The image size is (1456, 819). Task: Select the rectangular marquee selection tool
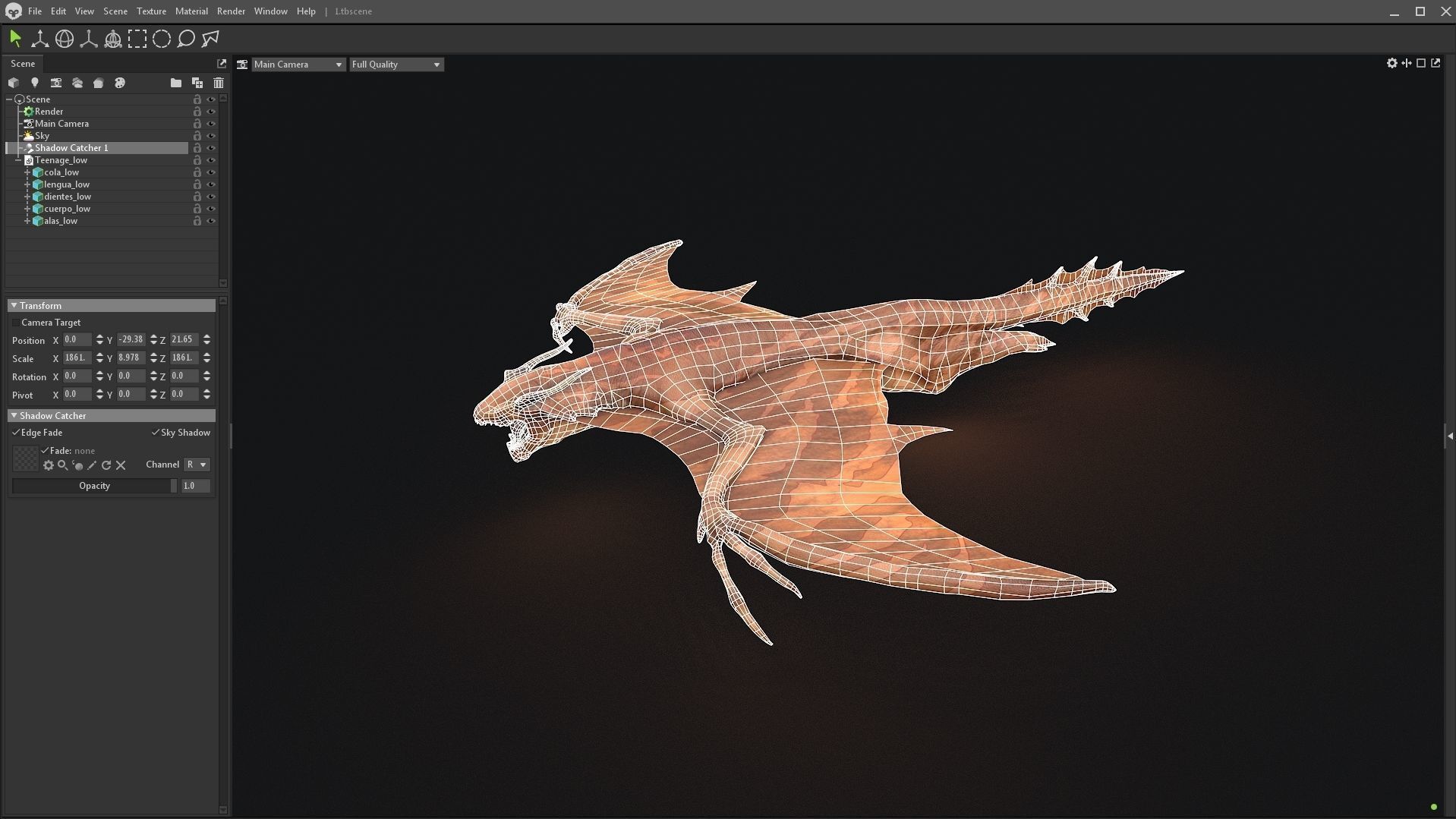(x=137, y=39)
